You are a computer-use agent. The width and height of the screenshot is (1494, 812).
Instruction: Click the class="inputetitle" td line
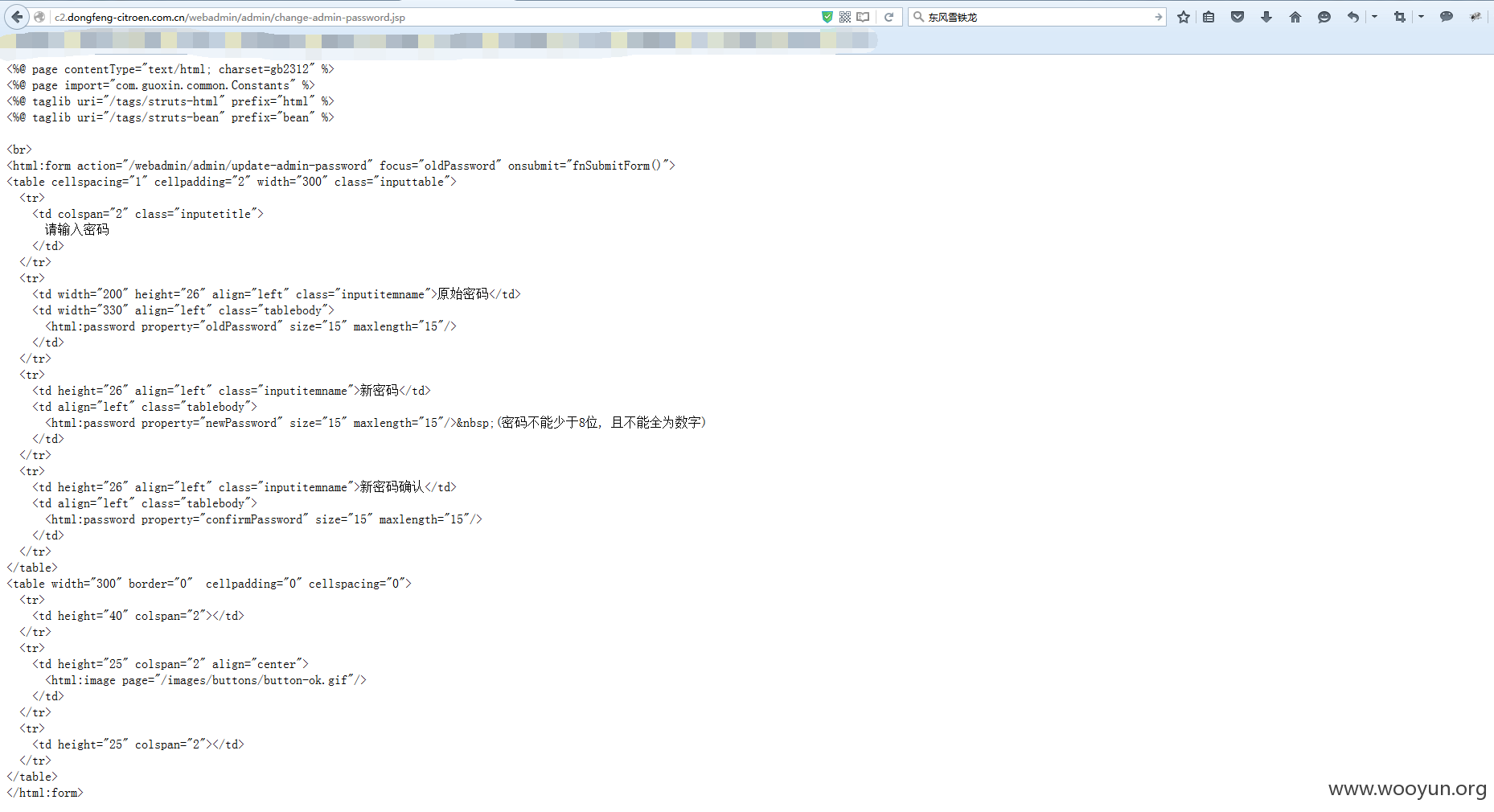click(148, 214)
